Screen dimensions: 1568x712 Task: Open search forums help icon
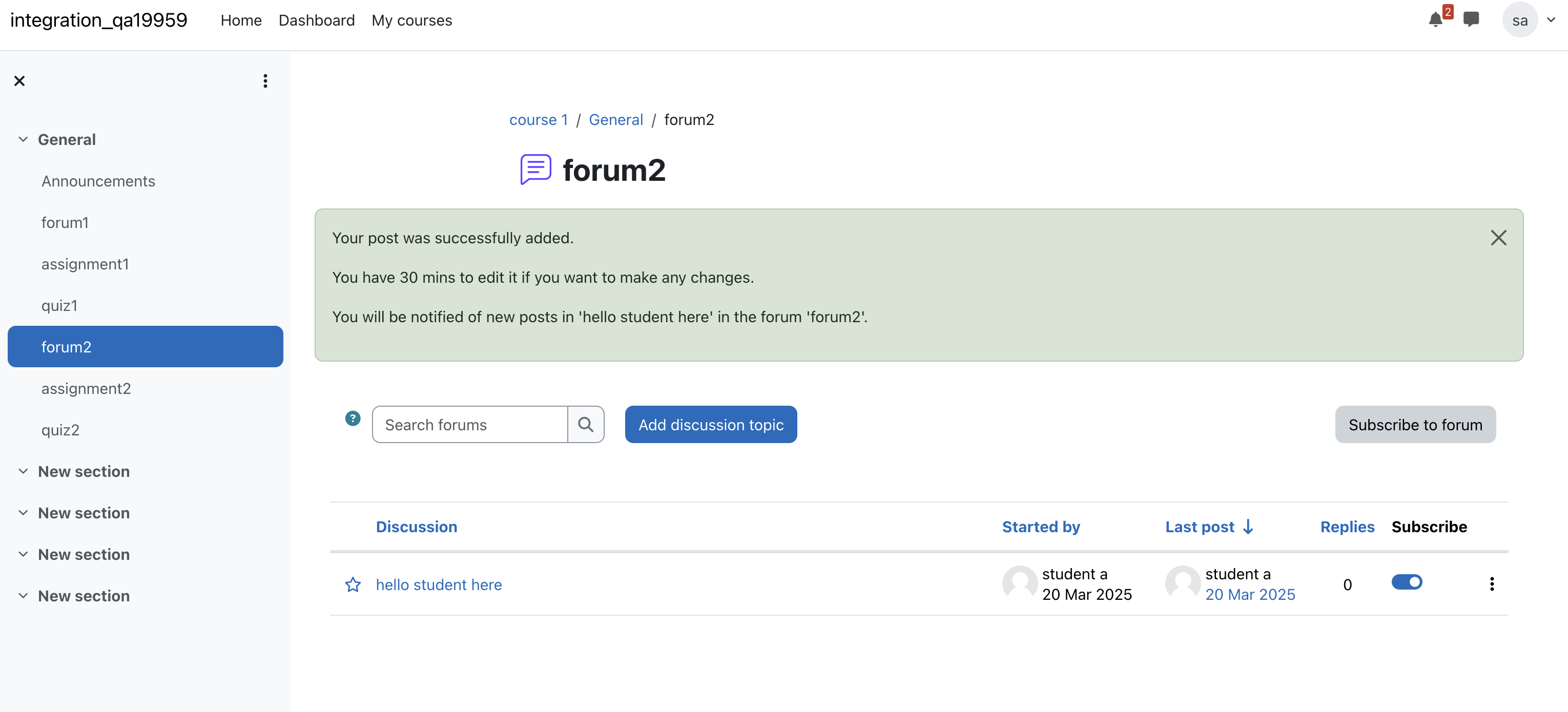tap(353, 418)
